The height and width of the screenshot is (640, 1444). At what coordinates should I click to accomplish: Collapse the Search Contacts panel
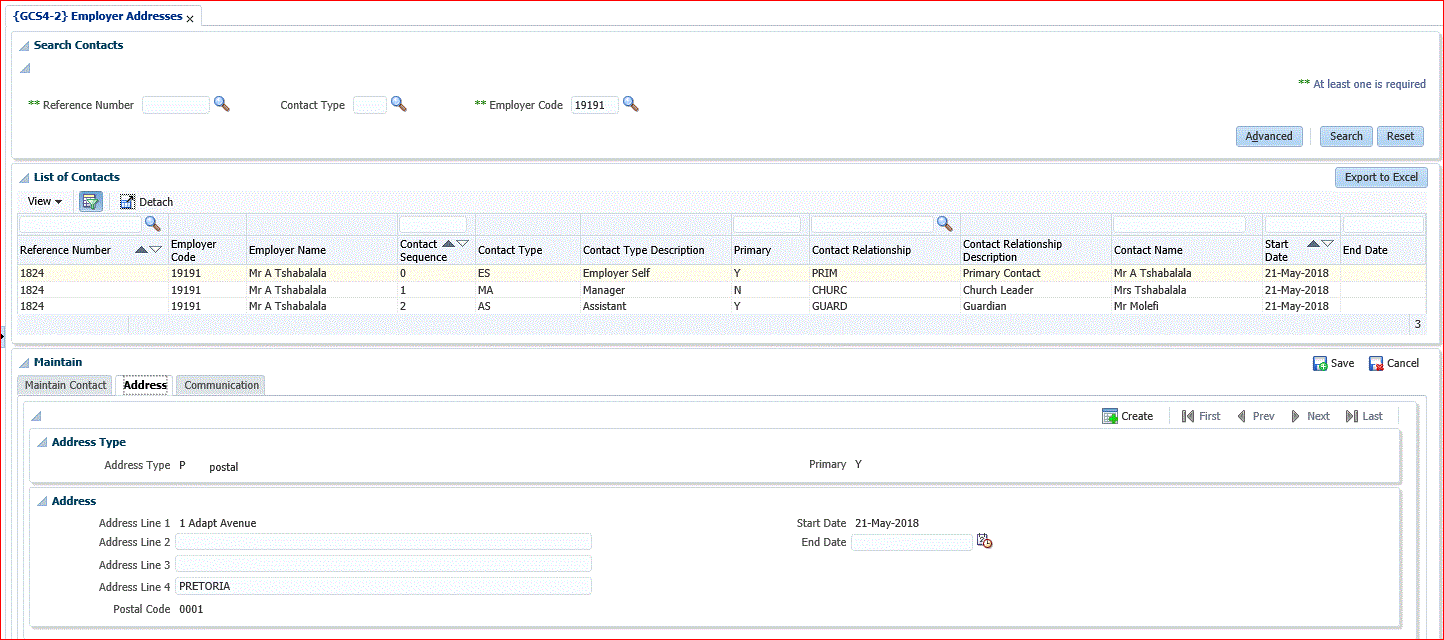pos(24,46)
